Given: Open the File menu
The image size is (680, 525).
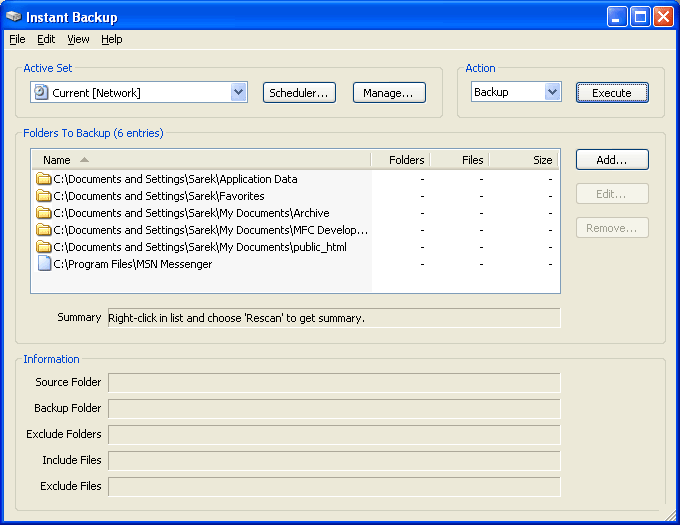Looking at the screenshot, I should point(17,39).
